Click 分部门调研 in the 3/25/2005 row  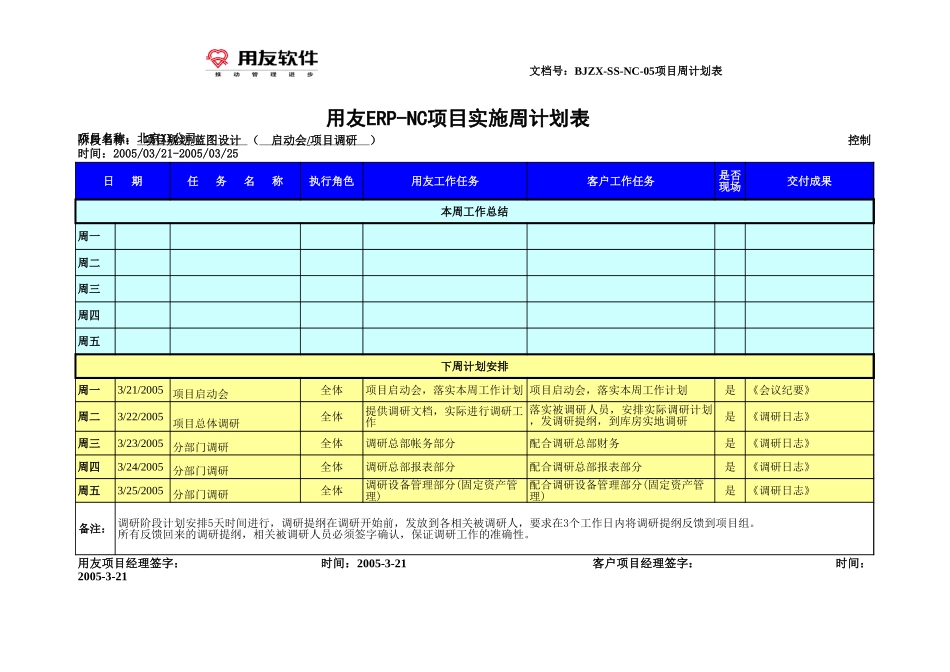click(x=201, y=494)
